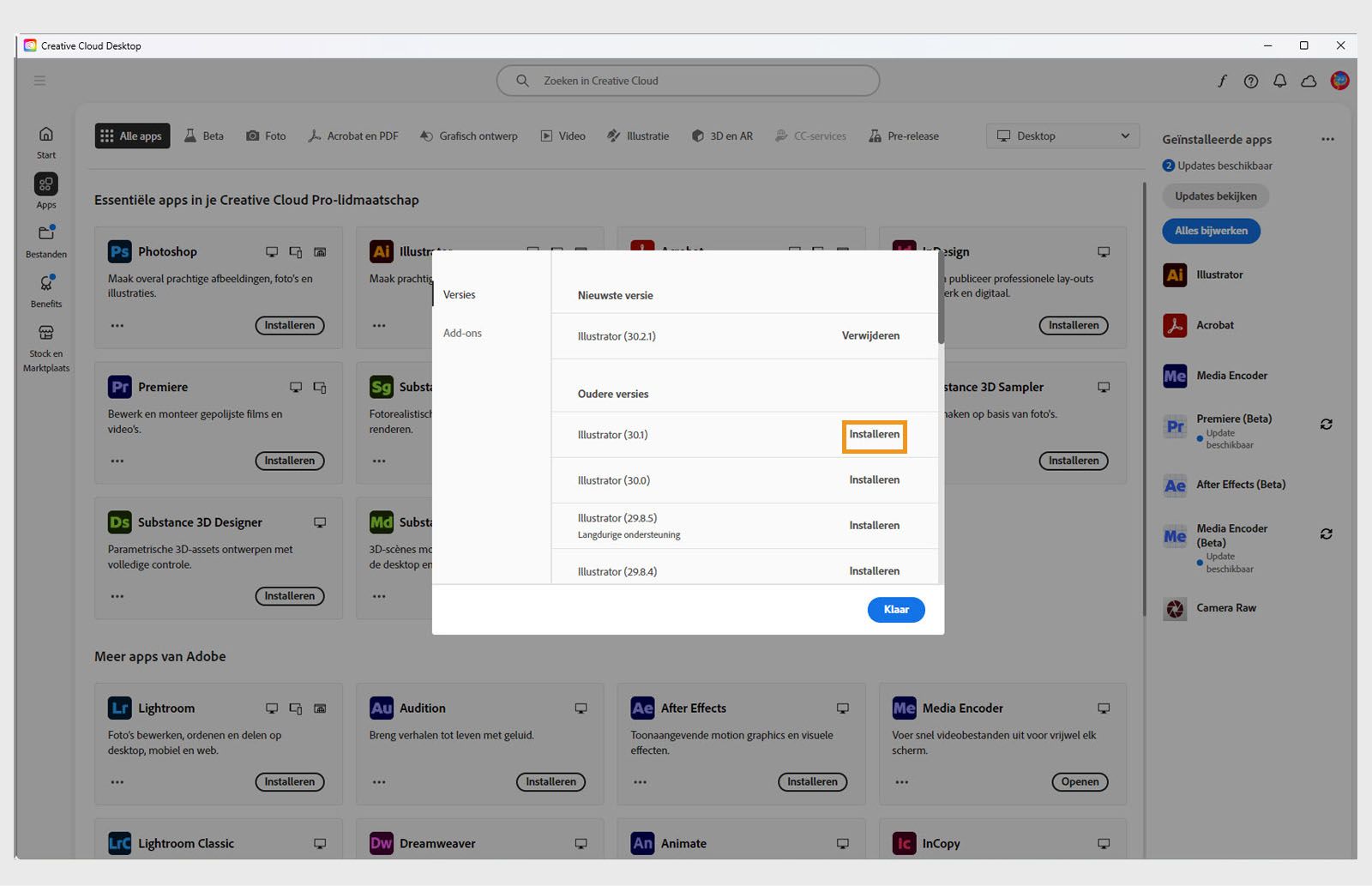Open the hamburger menu top left
1372x886 pixels.
point(39,80)
